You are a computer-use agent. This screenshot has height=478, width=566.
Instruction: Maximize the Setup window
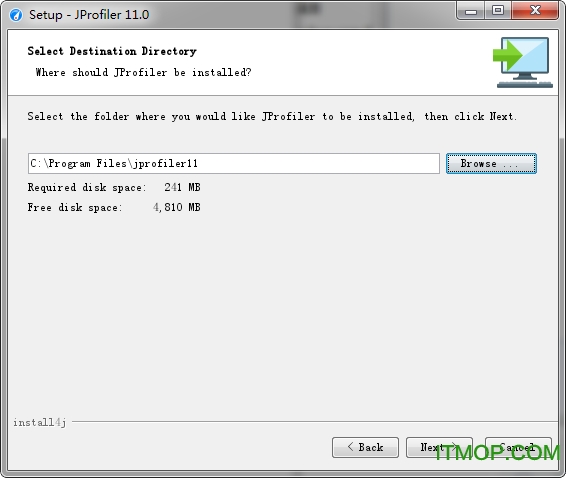tap(498, 11)
